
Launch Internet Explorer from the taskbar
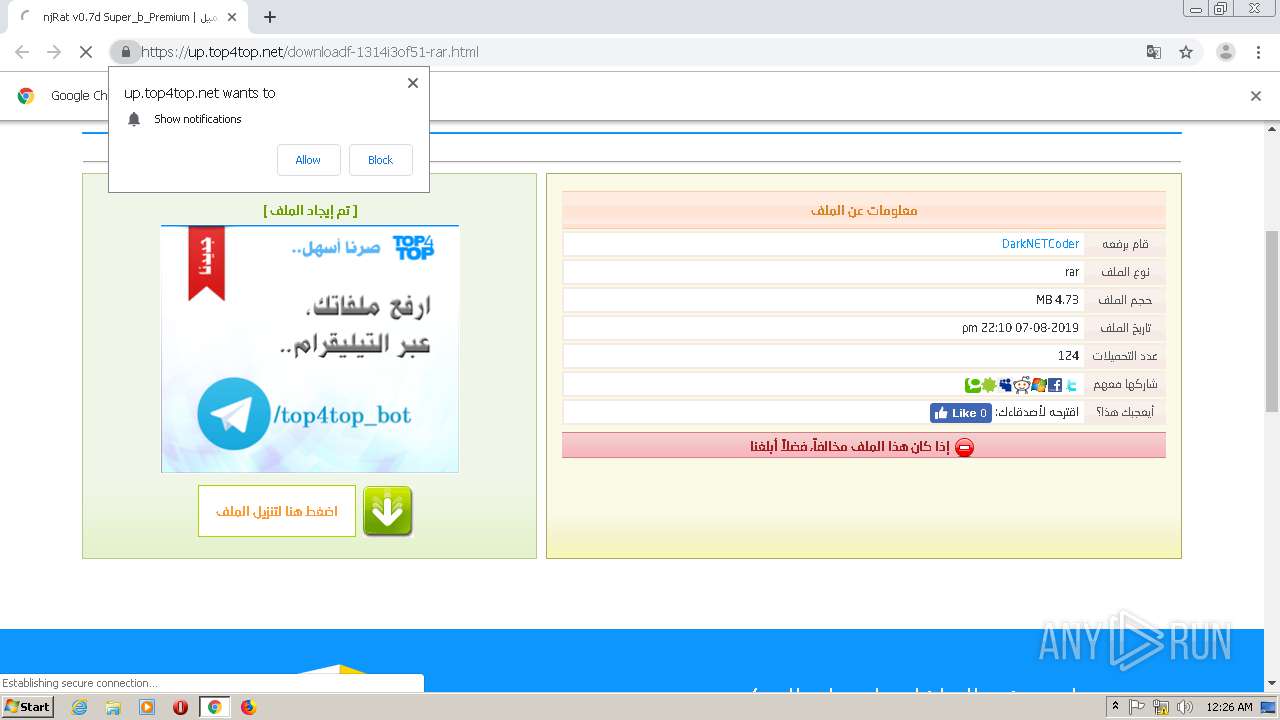79,707
